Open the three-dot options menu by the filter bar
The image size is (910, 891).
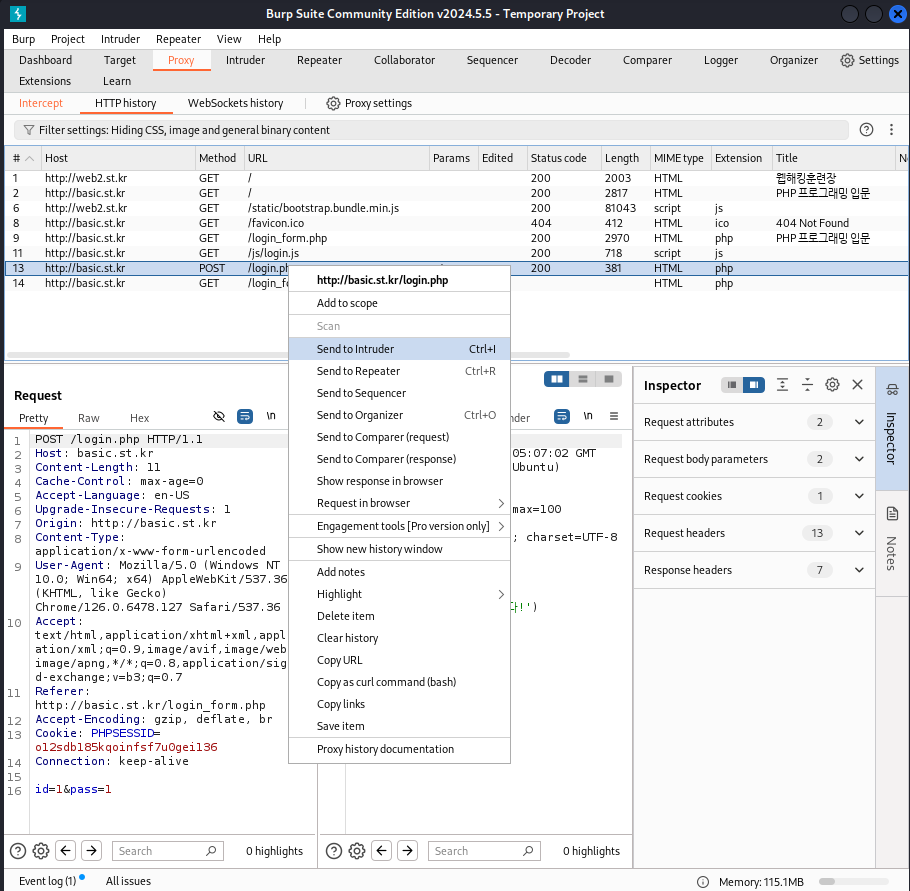pyautogui.click(x=891, y=129)
